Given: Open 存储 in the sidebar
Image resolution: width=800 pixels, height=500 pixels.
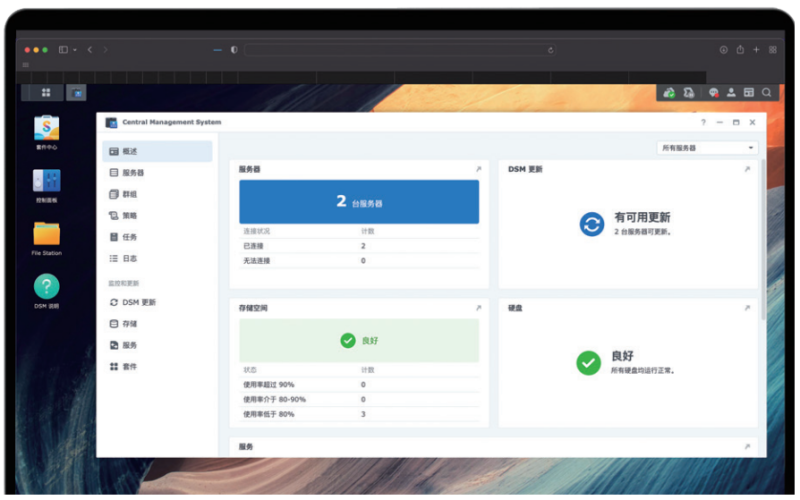Looking at the screenshot, I should (157, 324).
